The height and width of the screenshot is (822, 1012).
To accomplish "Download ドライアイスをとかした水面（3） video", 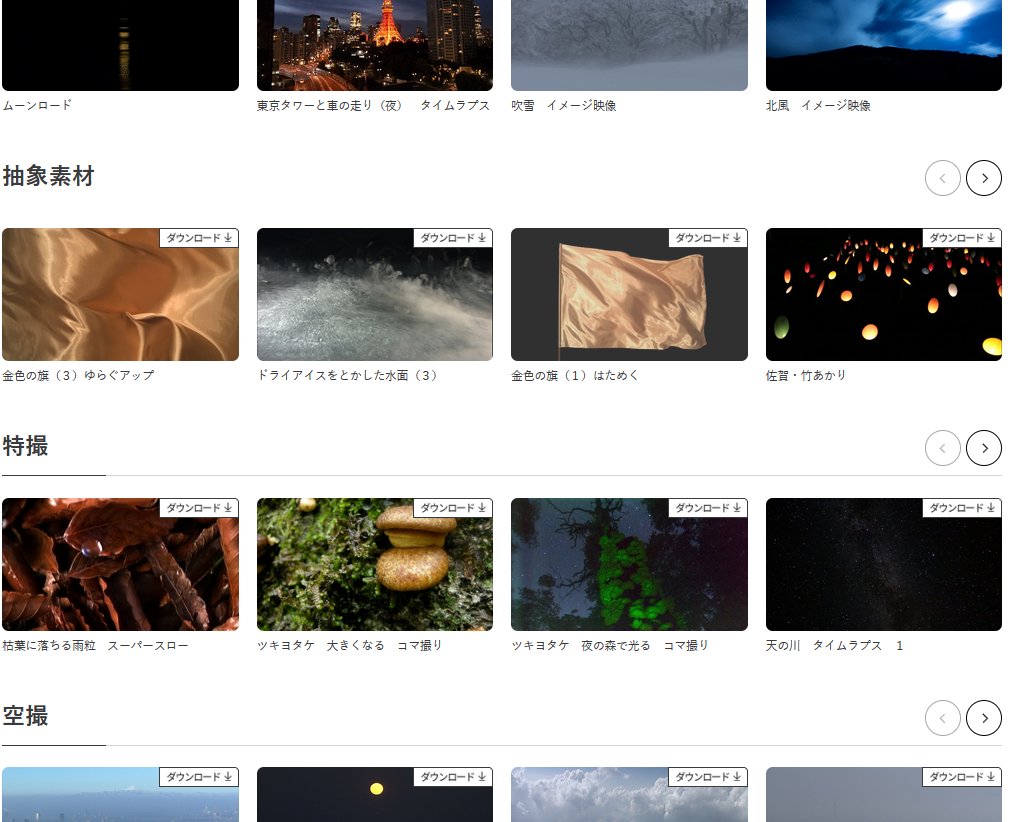I will [453, 238].
